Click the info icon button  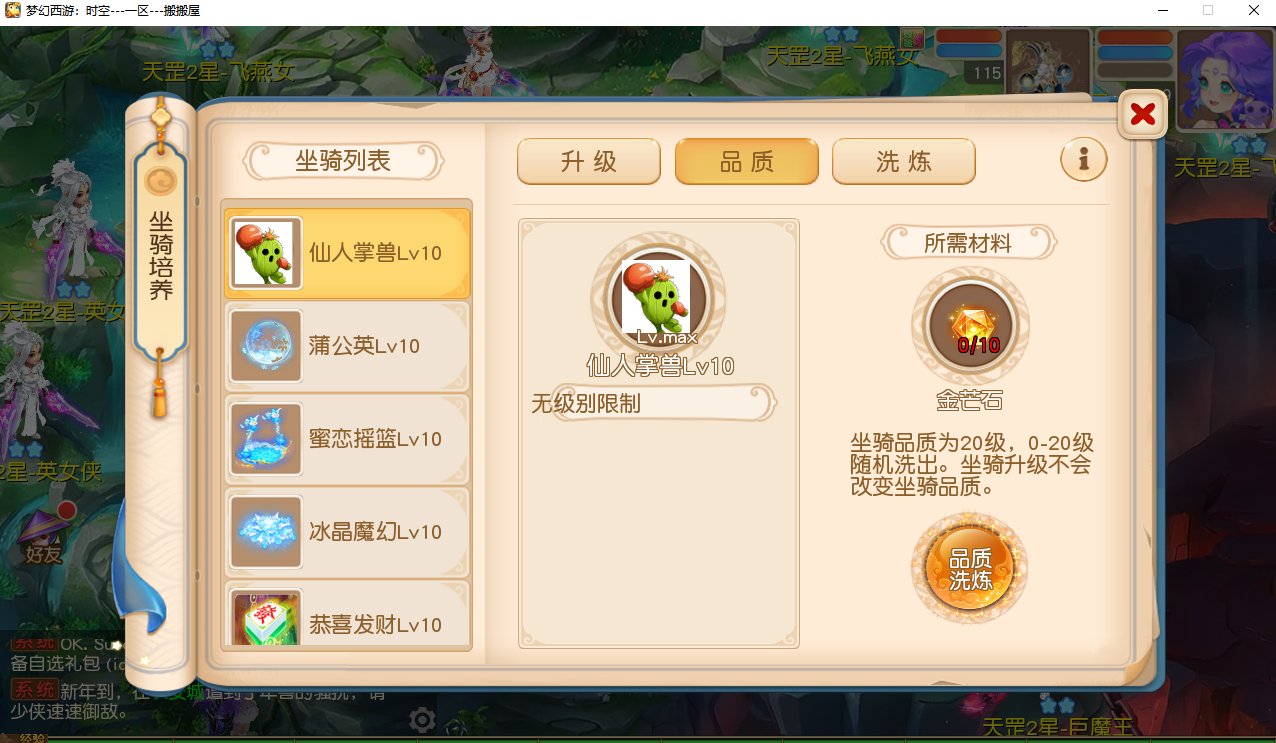1084,158
